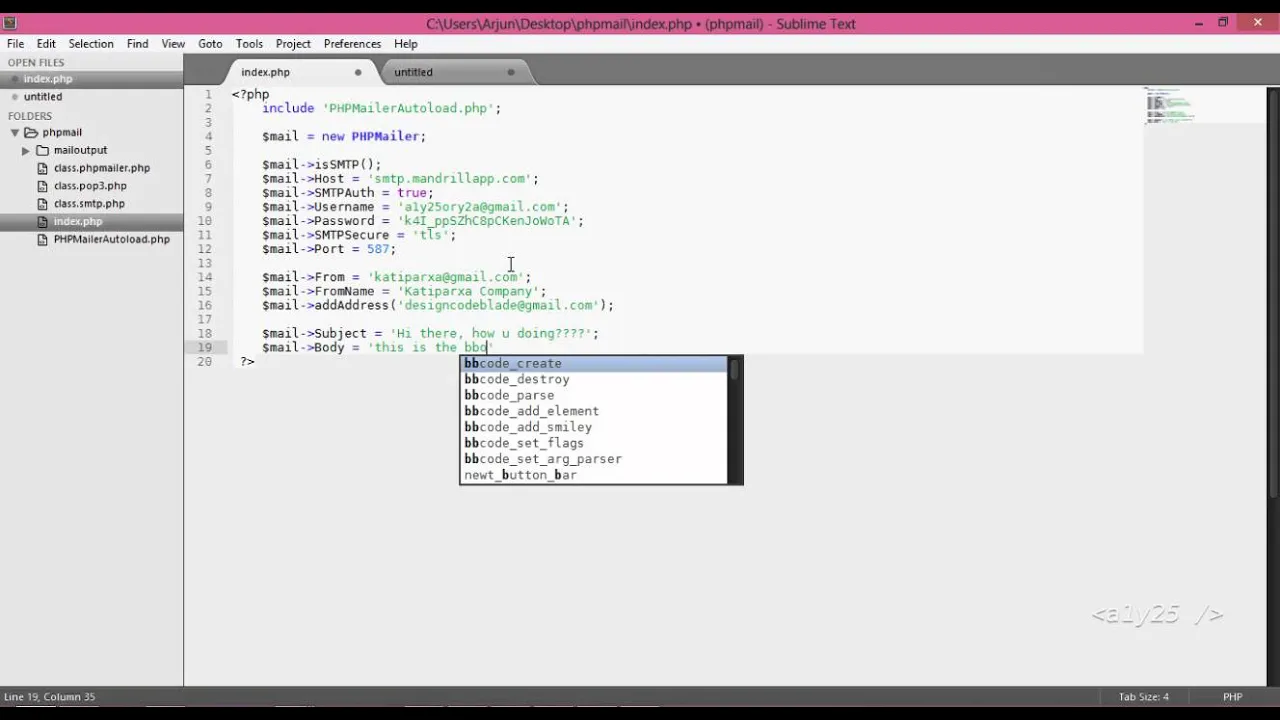
Task: Open PHPMailerAutoload.php from sidebar
Action: tap(112, 240)
